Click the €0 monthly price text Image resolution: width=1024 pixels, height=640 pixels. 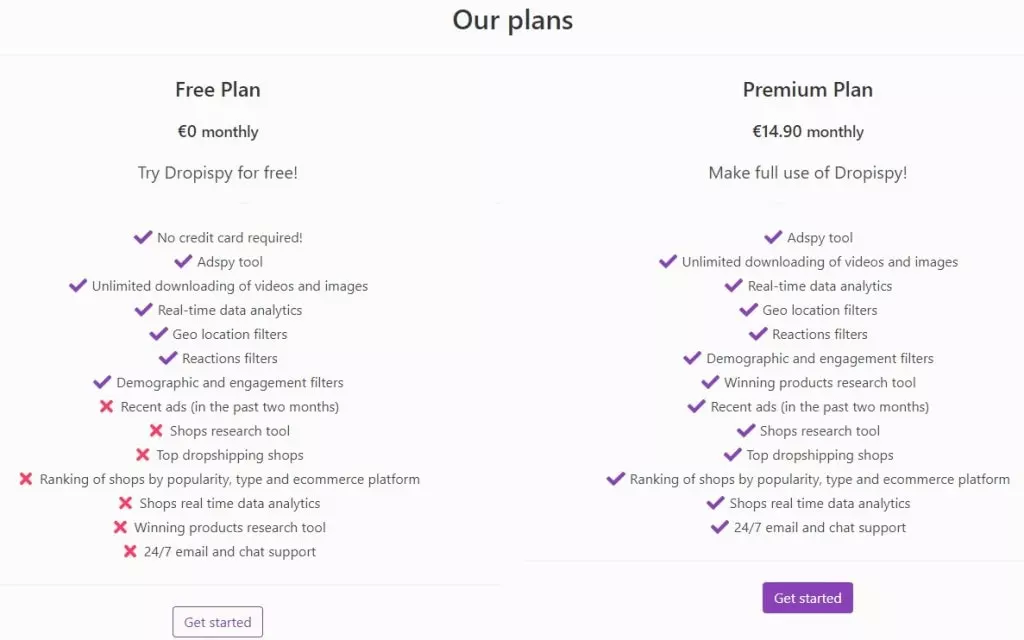(x=217, y=131)
